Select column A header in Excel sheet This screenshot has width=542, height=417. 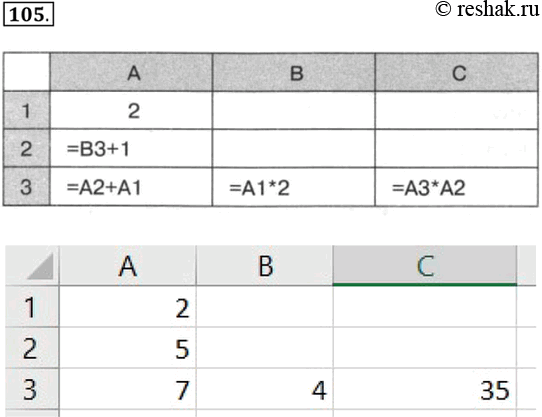128,266
